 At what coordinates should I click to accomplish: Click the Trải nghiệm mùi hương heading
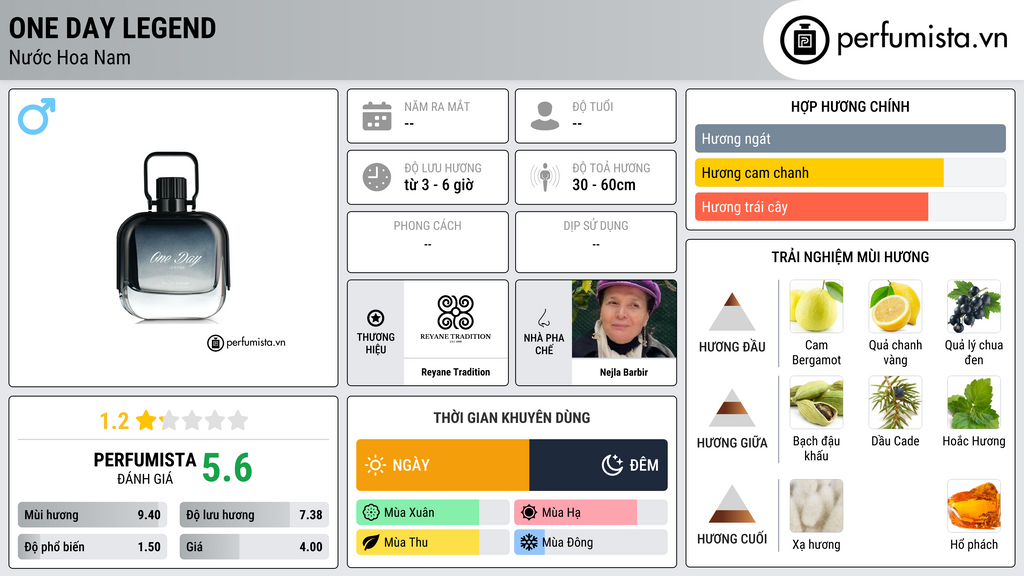(850, 257)
